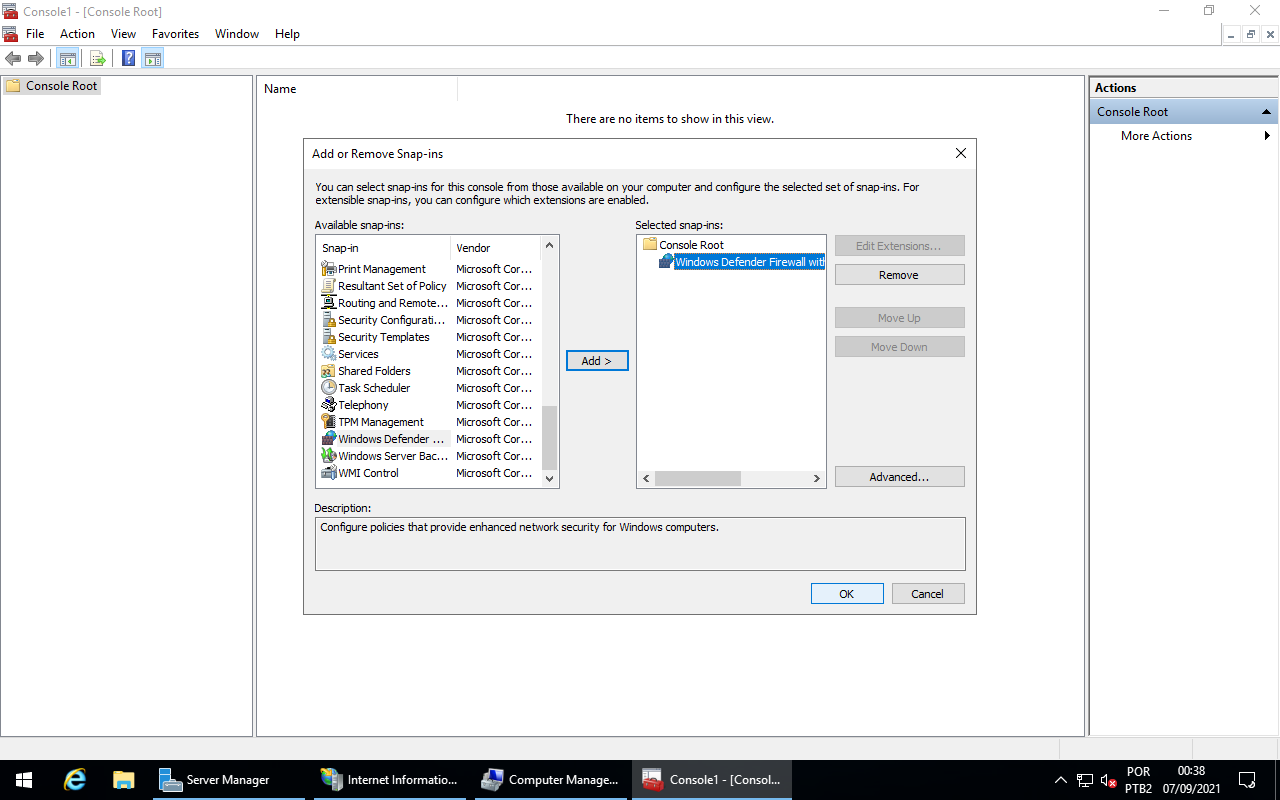Viewport: 1280px width, 800px height.
Task: Click the Help toolbar icon
Action: (129, 59)
